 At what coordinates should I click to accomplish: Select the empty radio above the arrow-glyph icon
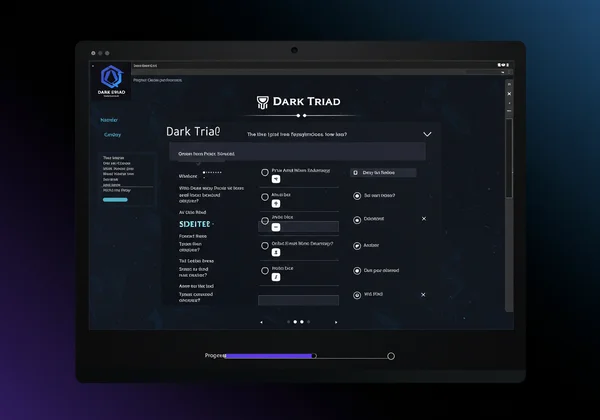(265, 173)
